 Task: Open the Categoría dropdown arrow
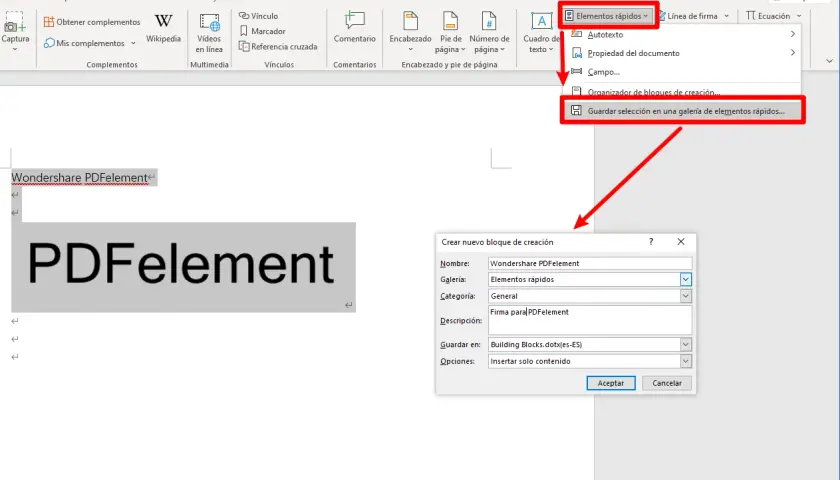click(686, 296)
